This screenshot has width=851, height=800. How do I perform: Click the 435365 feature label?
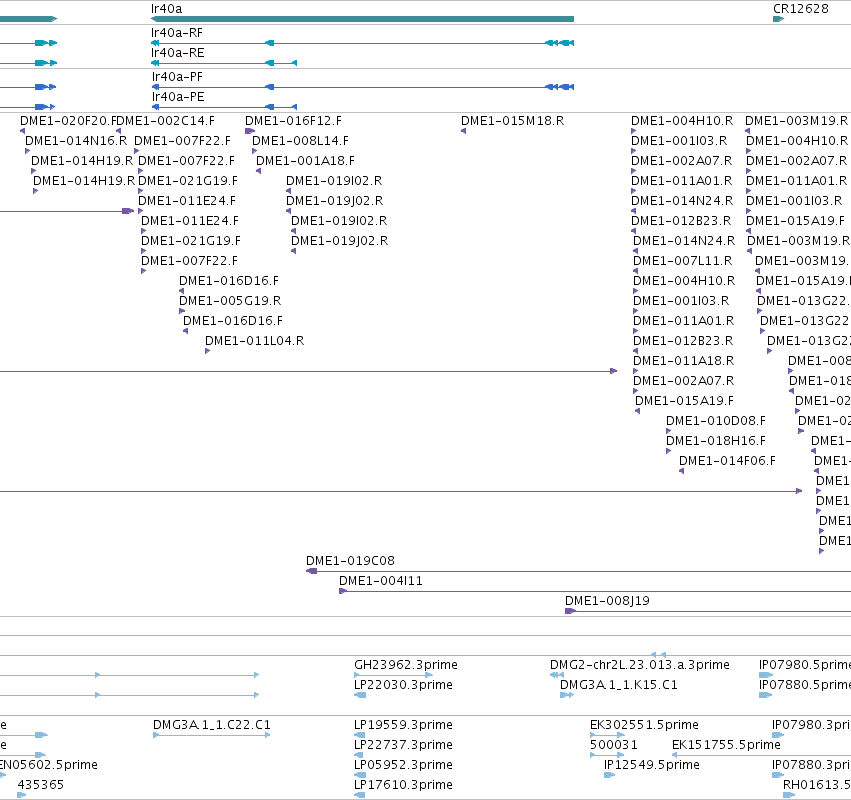coord(41,785)
